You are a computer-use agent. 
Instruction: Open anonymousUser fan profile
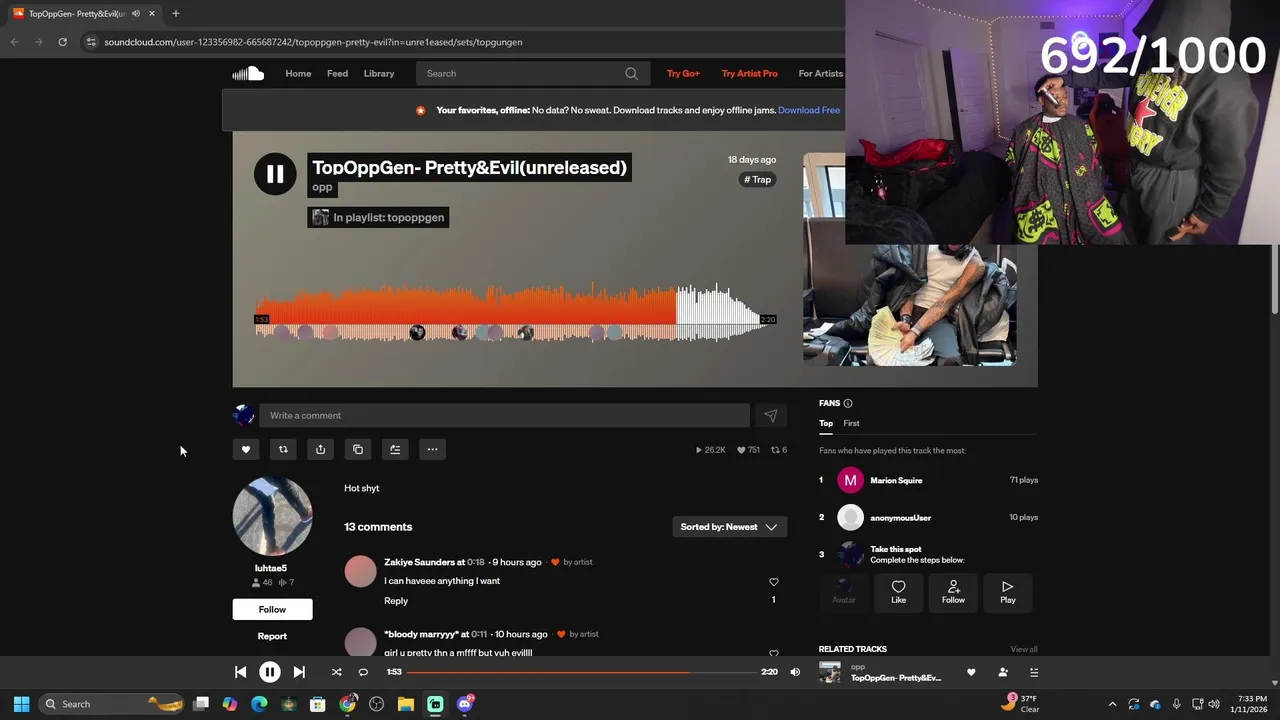coord(900,518)
